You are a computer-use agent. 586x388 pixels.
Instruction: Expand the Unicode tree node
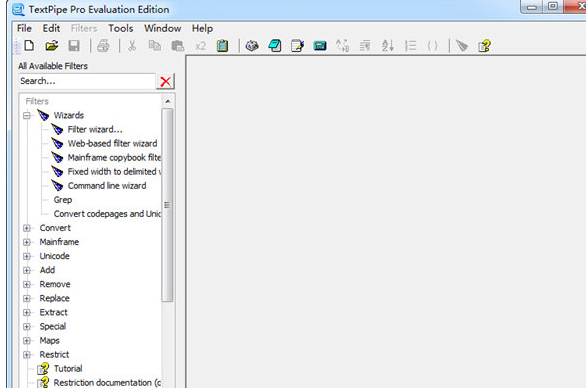pos(27,256)
